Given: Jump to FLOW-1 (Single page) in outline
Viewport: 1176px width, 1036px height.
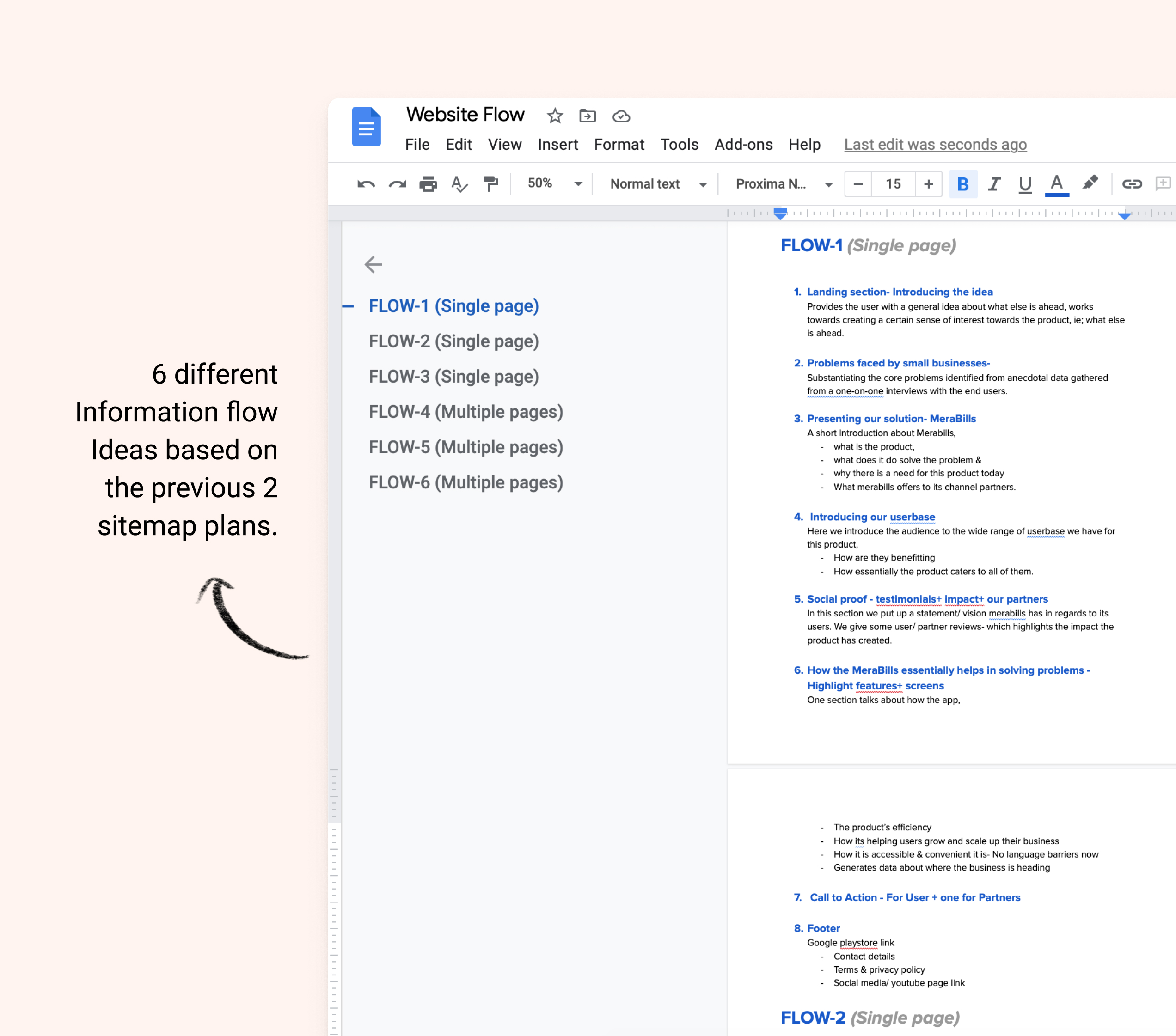Looking at the screenshot, I should pyautogui.click(x=453, y=306).
